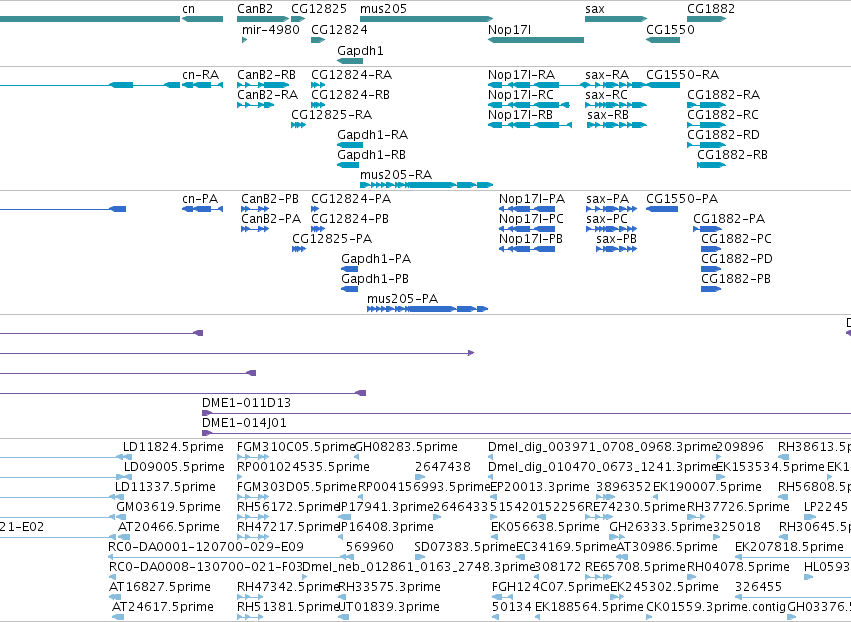
Task: Open transcript CG12824-RB label
Action: [x=351, y=95]
